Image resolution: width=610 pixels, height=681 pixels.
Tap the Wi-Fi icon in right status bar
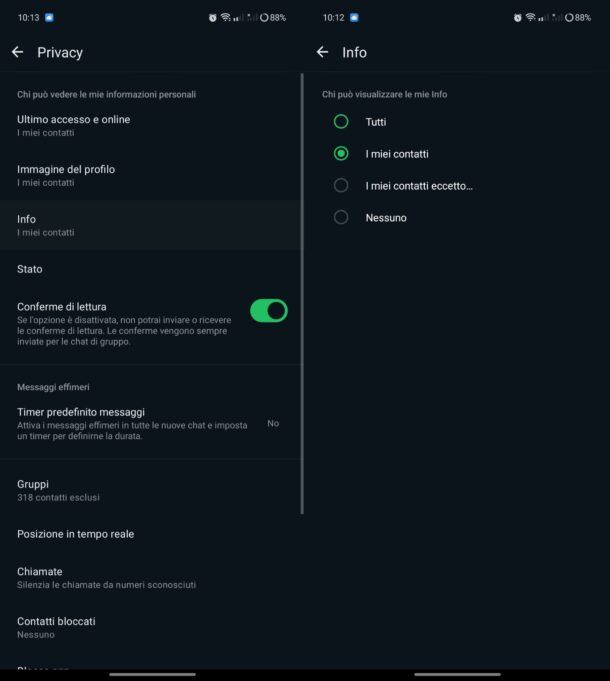tap(530, 17)
